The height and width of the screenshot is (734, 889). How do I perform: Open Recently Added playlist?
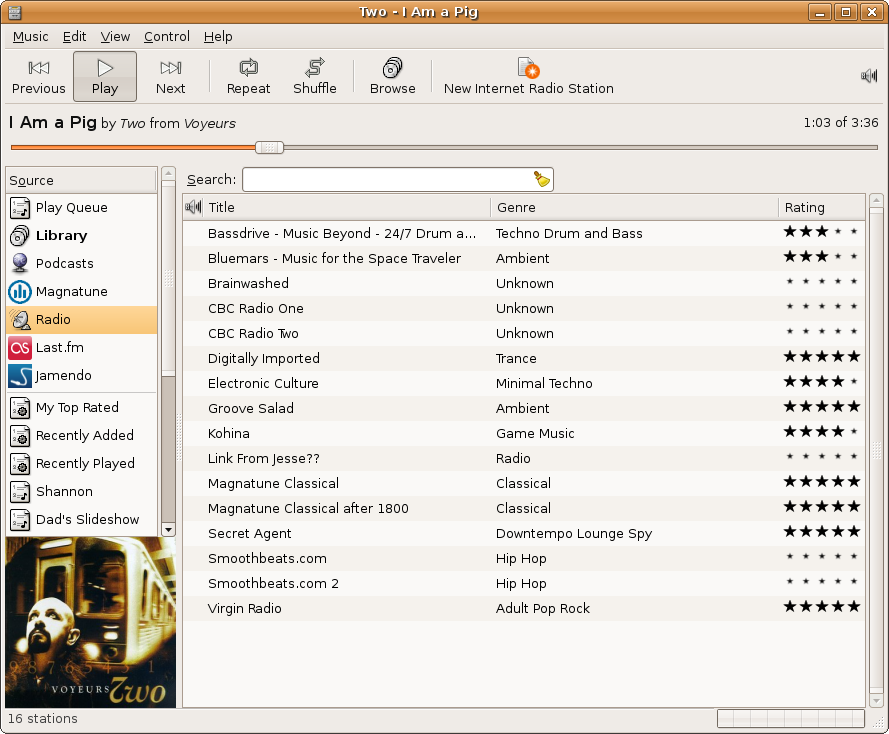click(82, 435)
